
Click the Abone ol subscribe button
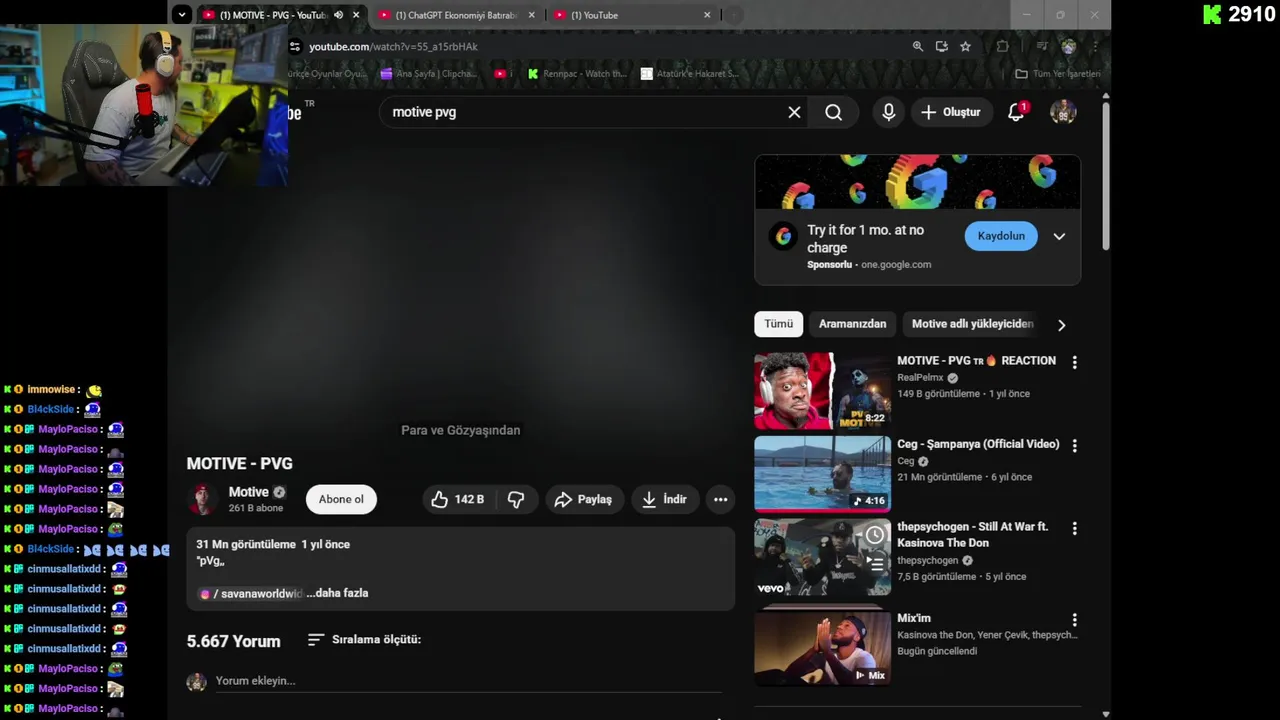tap(341, 499)
